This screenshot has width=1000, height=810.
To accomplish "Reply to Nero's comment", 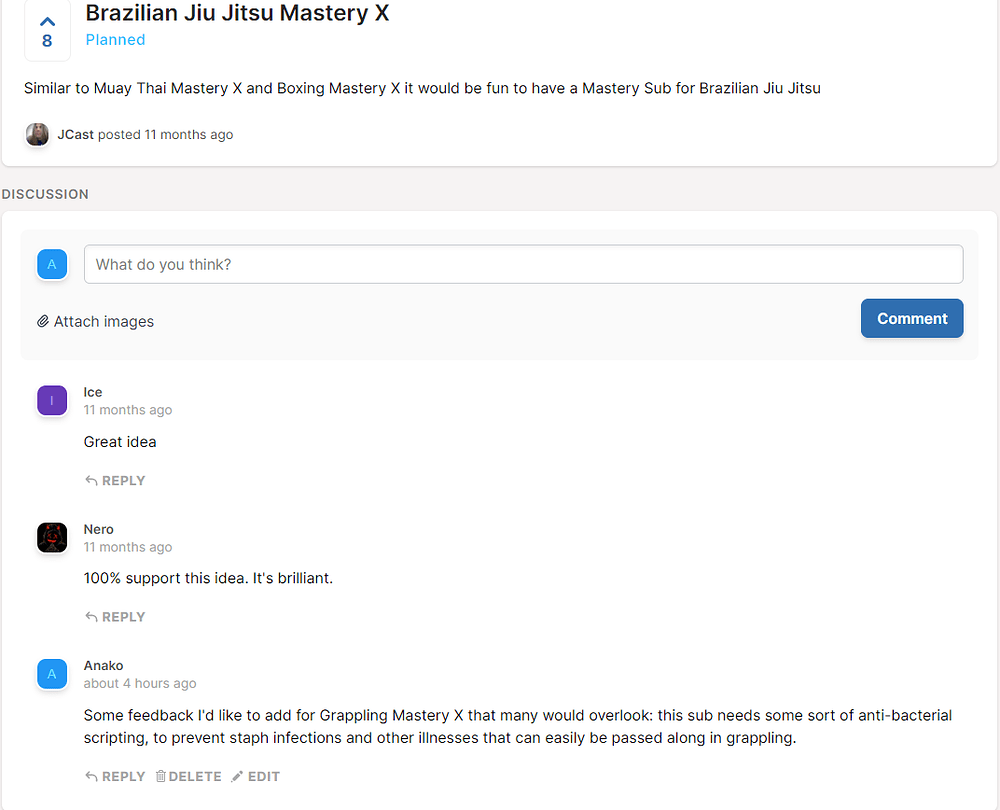I will point(115,617).
